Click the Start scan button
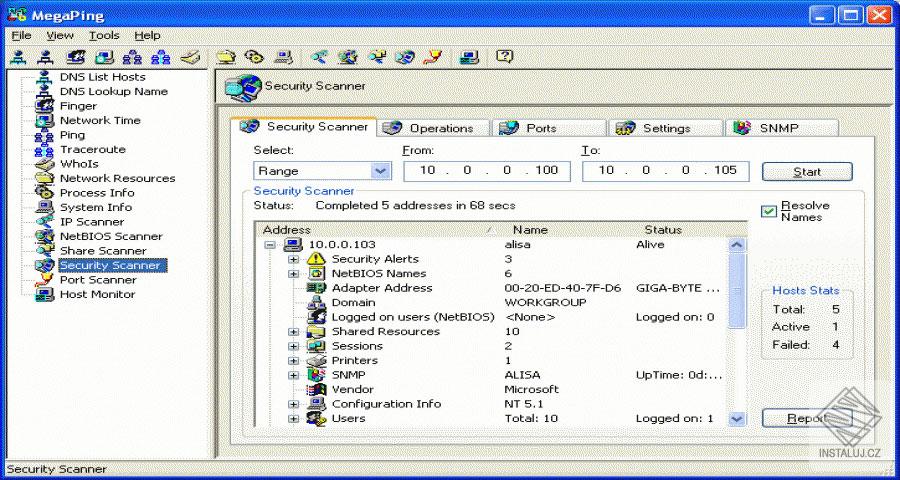Screen dimensions: 900x480 tap(807, 172)
